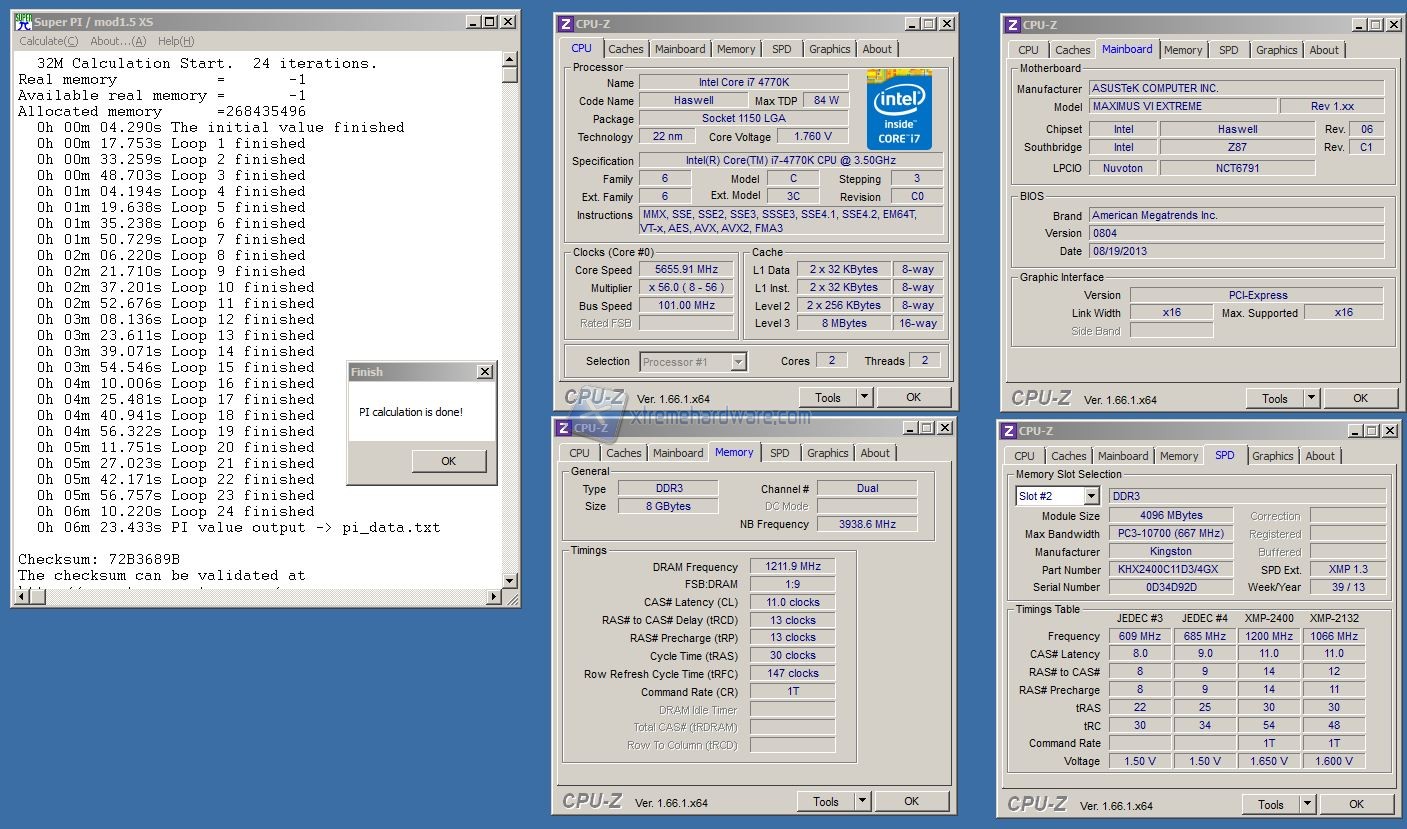Screen dimensions: 1407x829
Task: Click CPU-Z icon in Memory window title
Action: pyautogui.click(x=565, y=428)
